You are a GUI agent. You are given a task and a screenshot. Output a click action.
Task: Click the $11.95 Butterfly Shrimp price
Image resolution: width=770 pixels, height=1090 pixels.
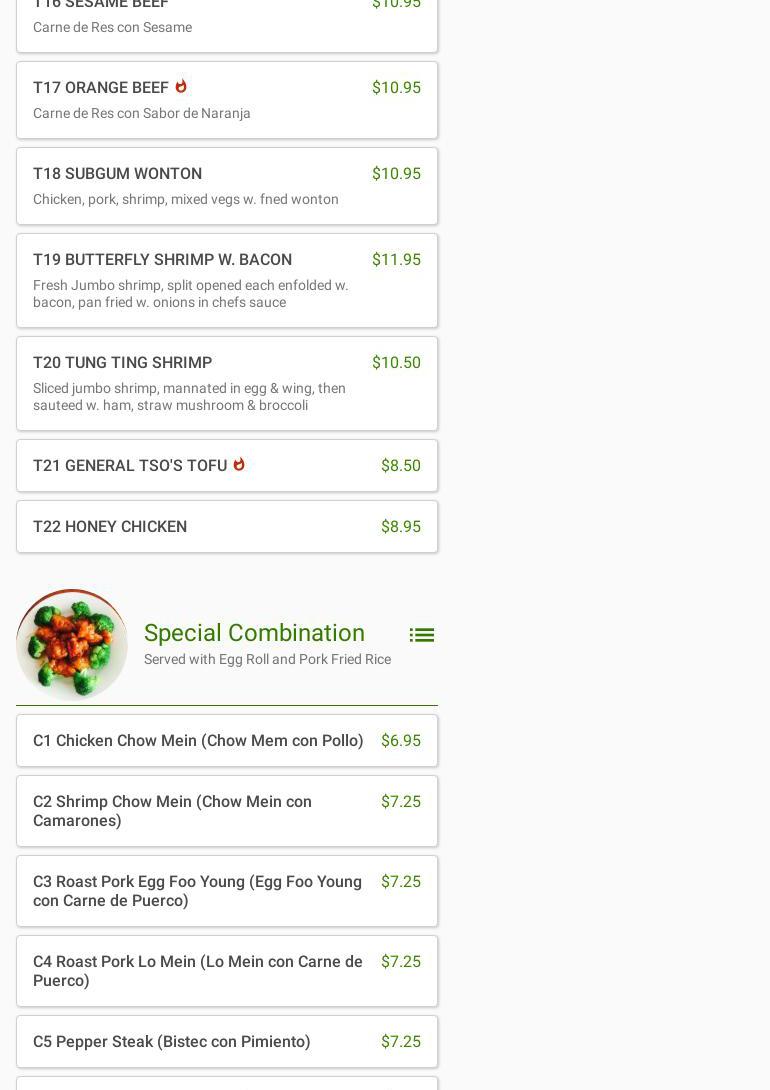396,260
